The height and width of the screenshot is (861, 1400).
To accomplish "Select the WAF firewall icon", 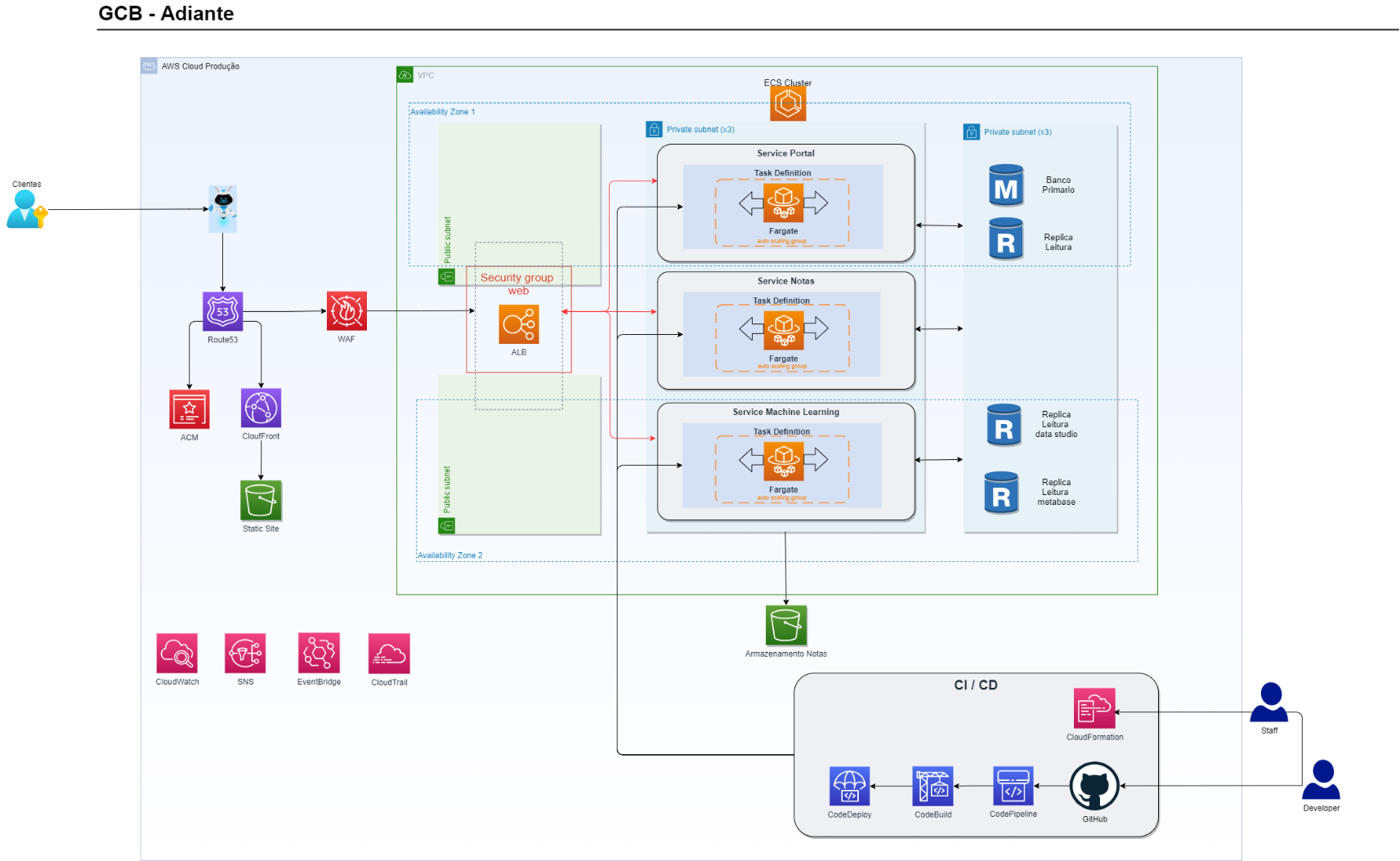I will tap(347, 311).
